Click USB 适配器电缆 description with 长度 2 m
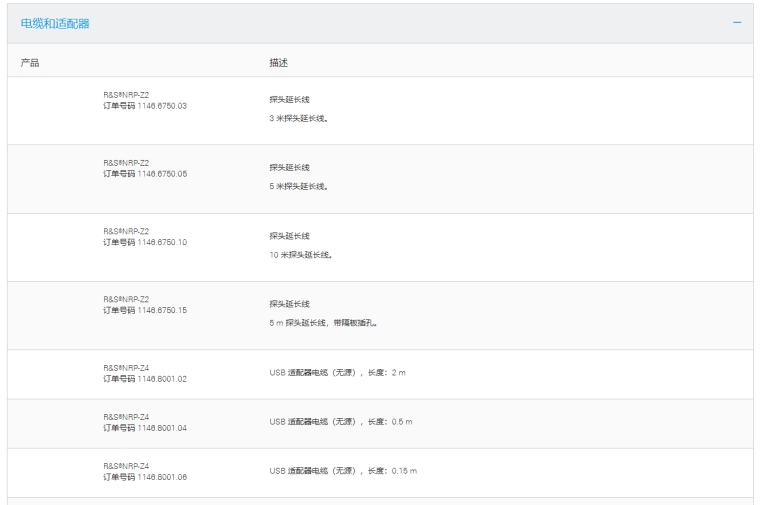Screen dimensions: 760x505 (337, 372)
